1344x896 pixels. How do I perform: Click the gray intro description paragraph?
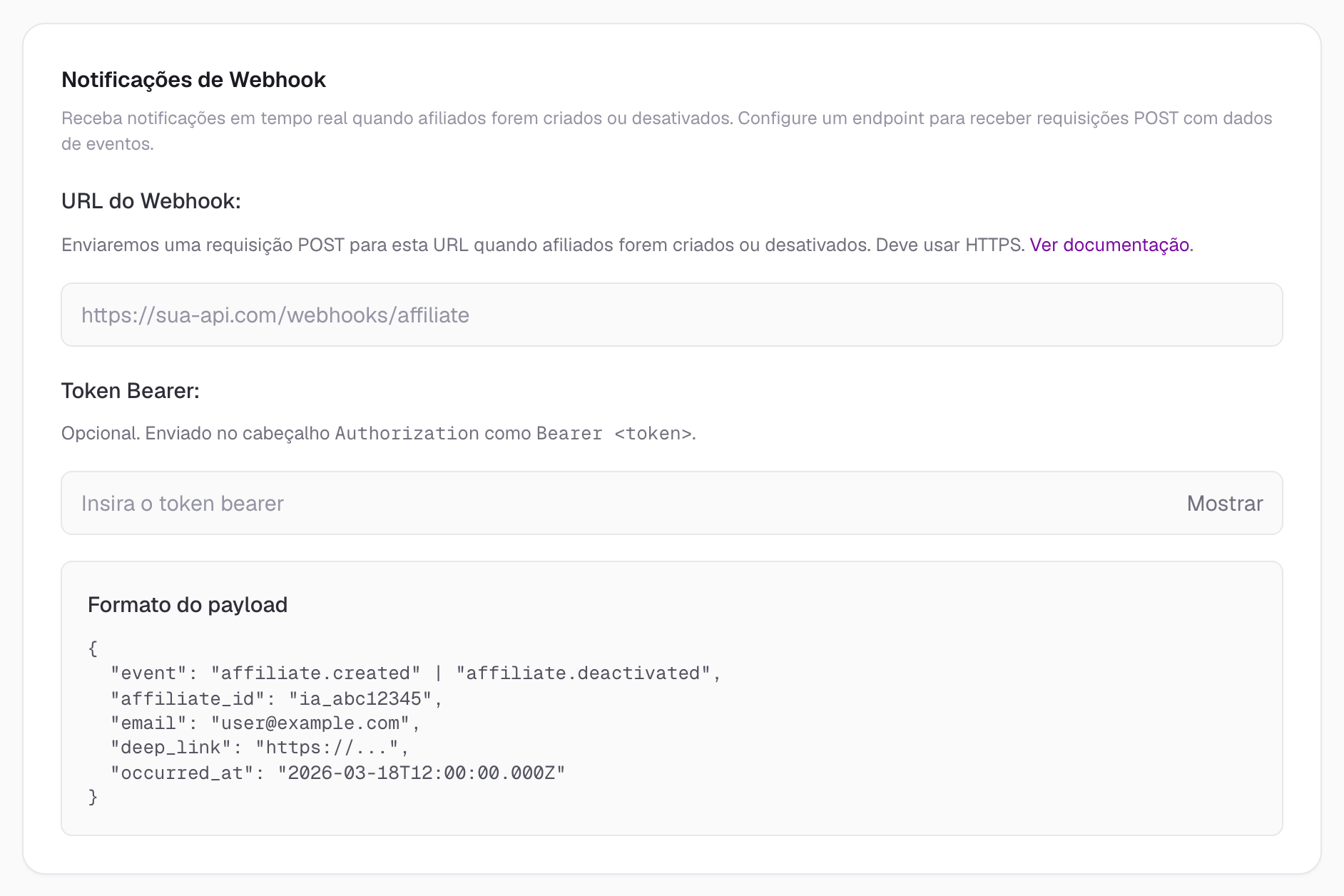coord(667,131)
